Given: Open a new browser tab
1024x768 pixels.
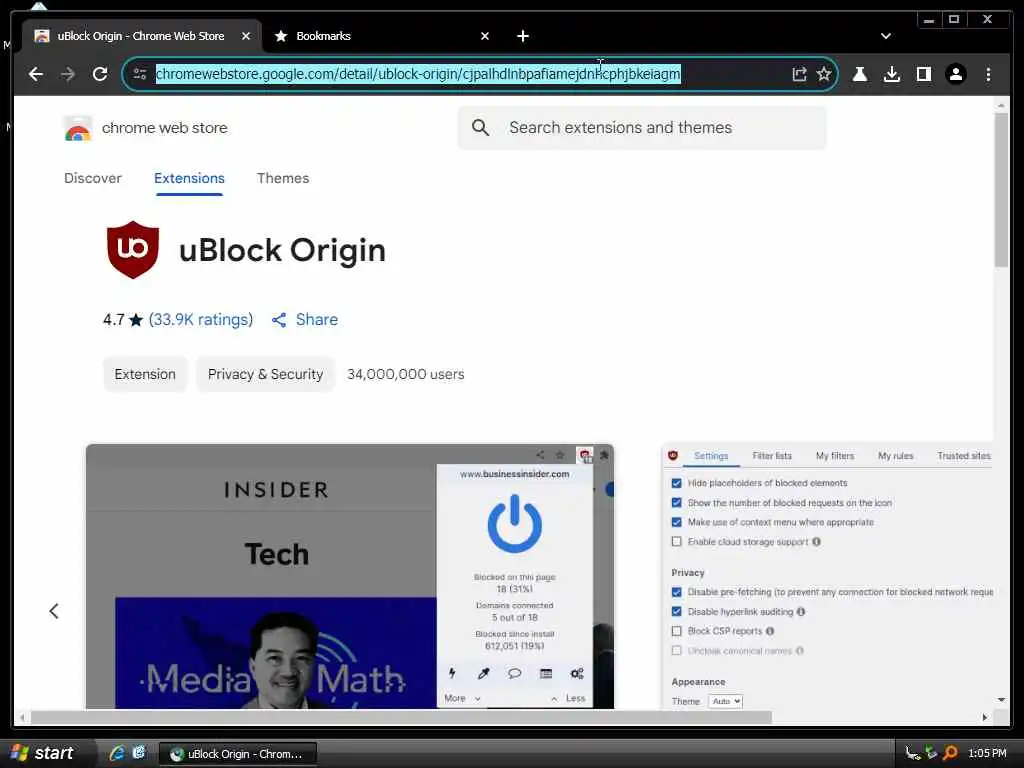Looking at the screenshot, I should (523, 36).
